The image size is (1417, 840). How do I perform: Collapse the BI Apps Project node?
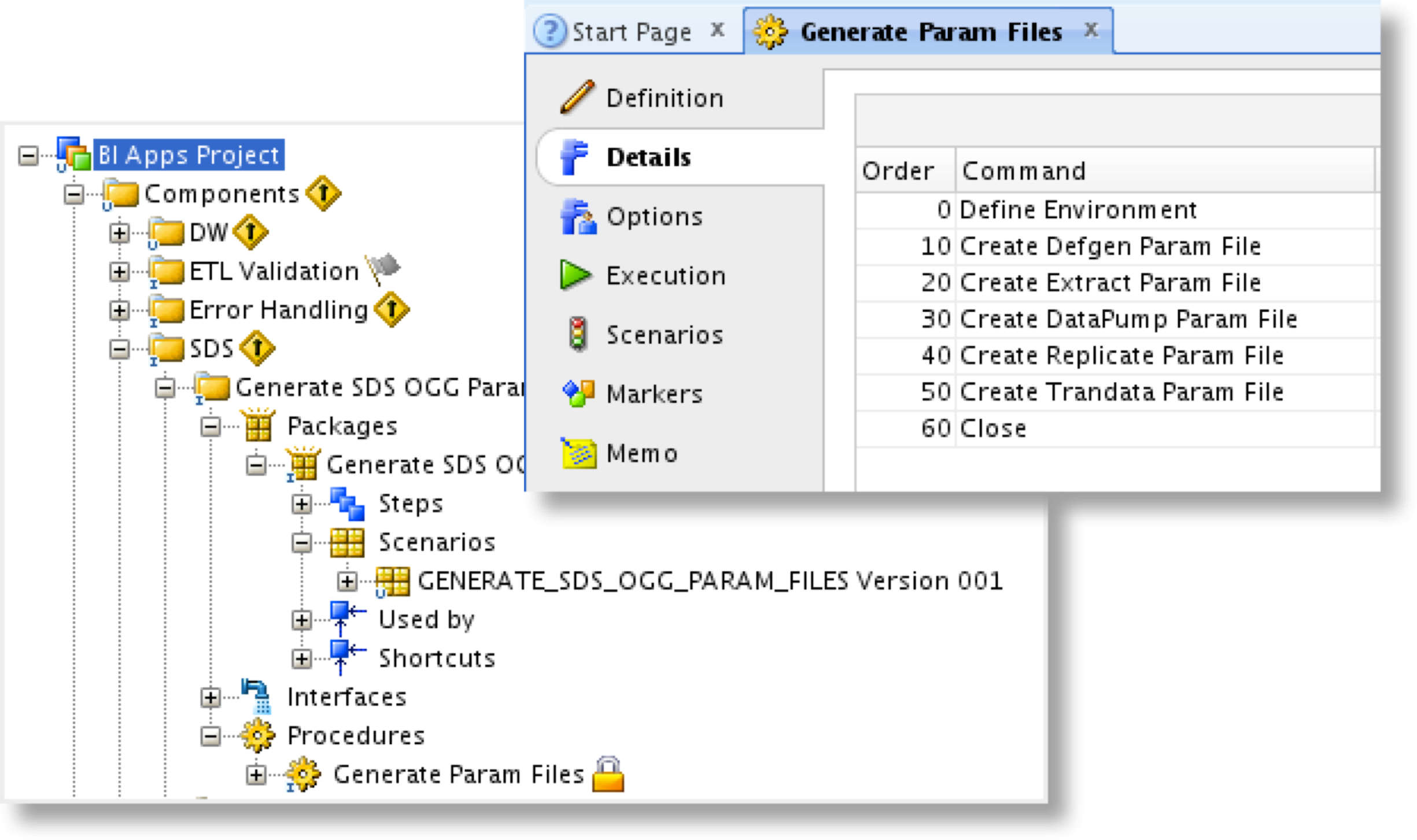28,156
